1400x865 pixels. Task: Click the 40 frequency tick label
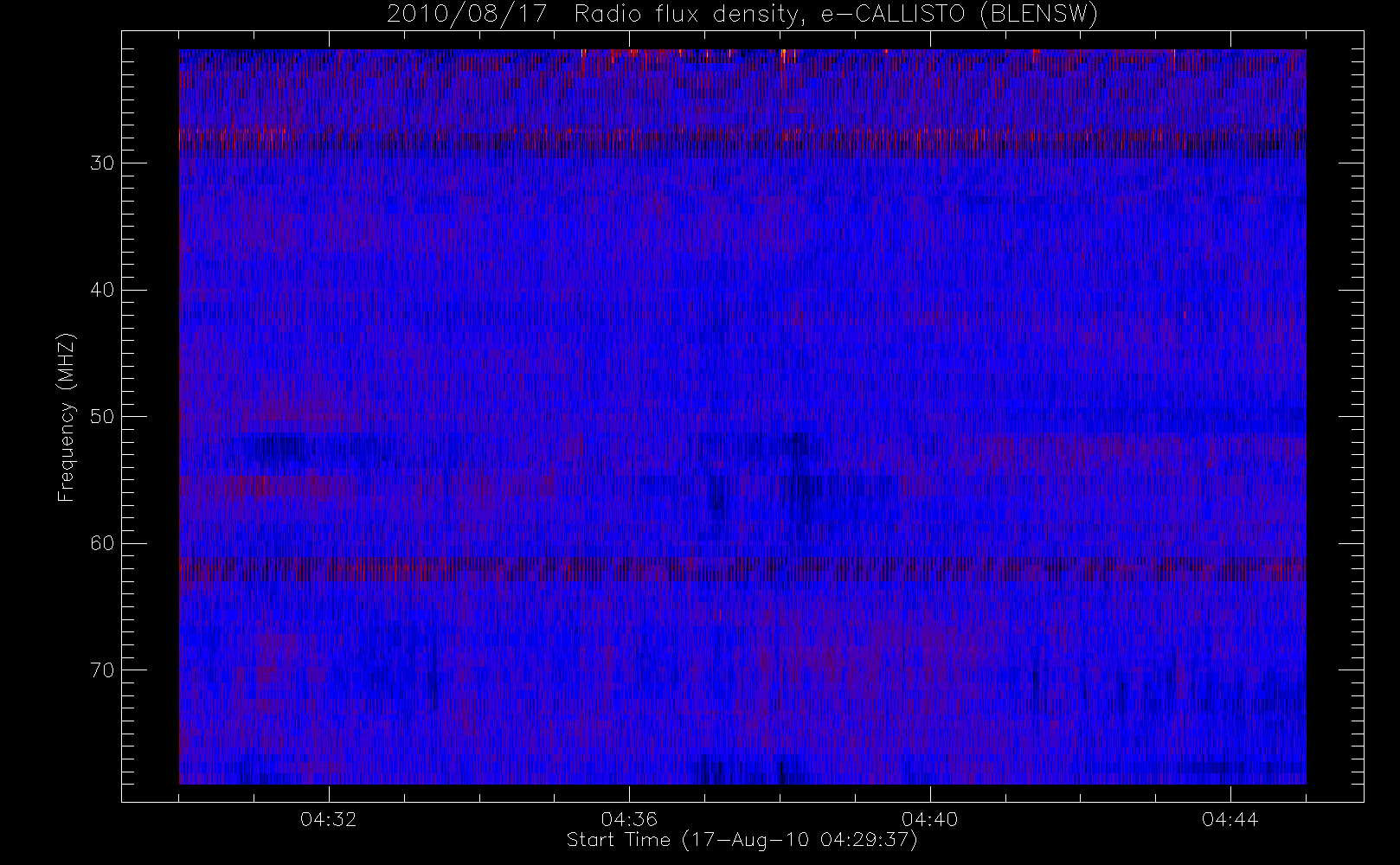tap(102, 290)
